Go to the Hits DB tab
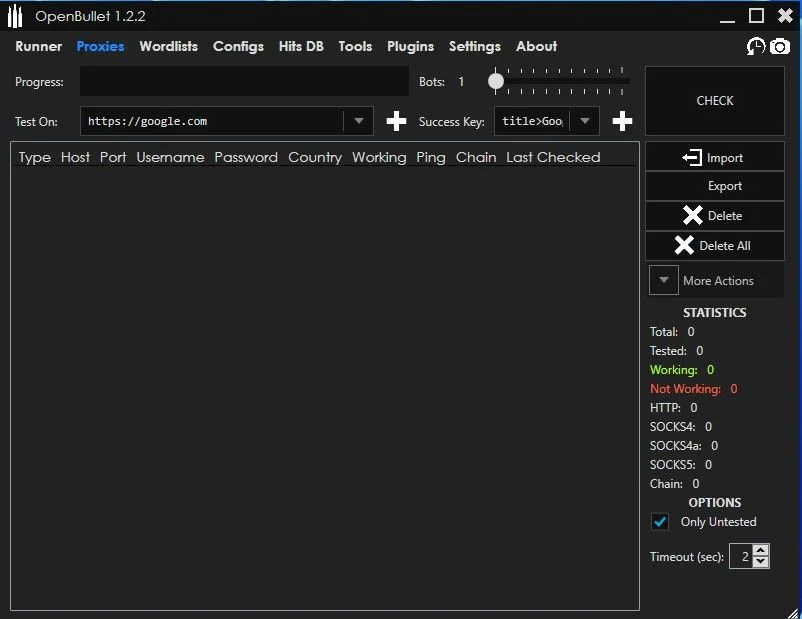 (301, 47)
